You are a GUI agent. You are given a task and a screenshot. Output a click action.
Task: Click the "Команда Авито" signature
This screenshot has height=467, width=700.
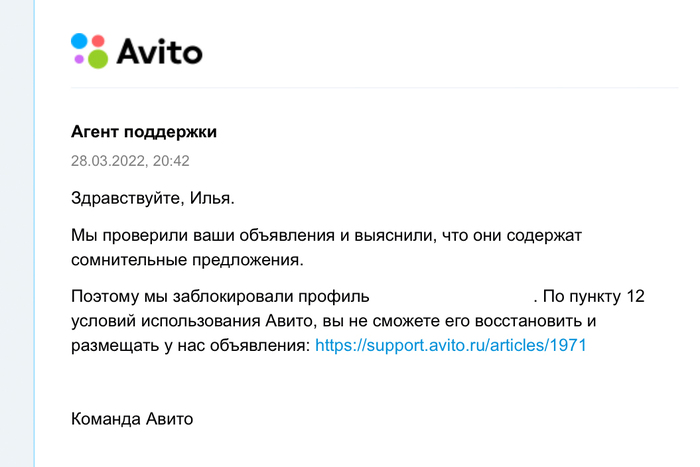click(x=132, y=418)
